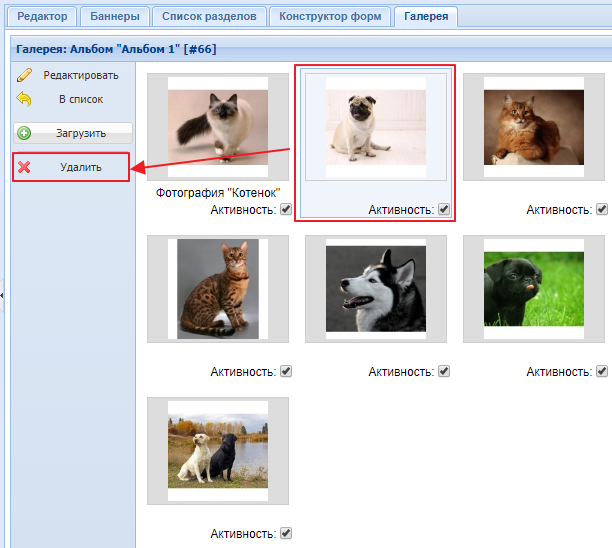Click the Галерея tab
612x548 pixels.
point(425,17)
